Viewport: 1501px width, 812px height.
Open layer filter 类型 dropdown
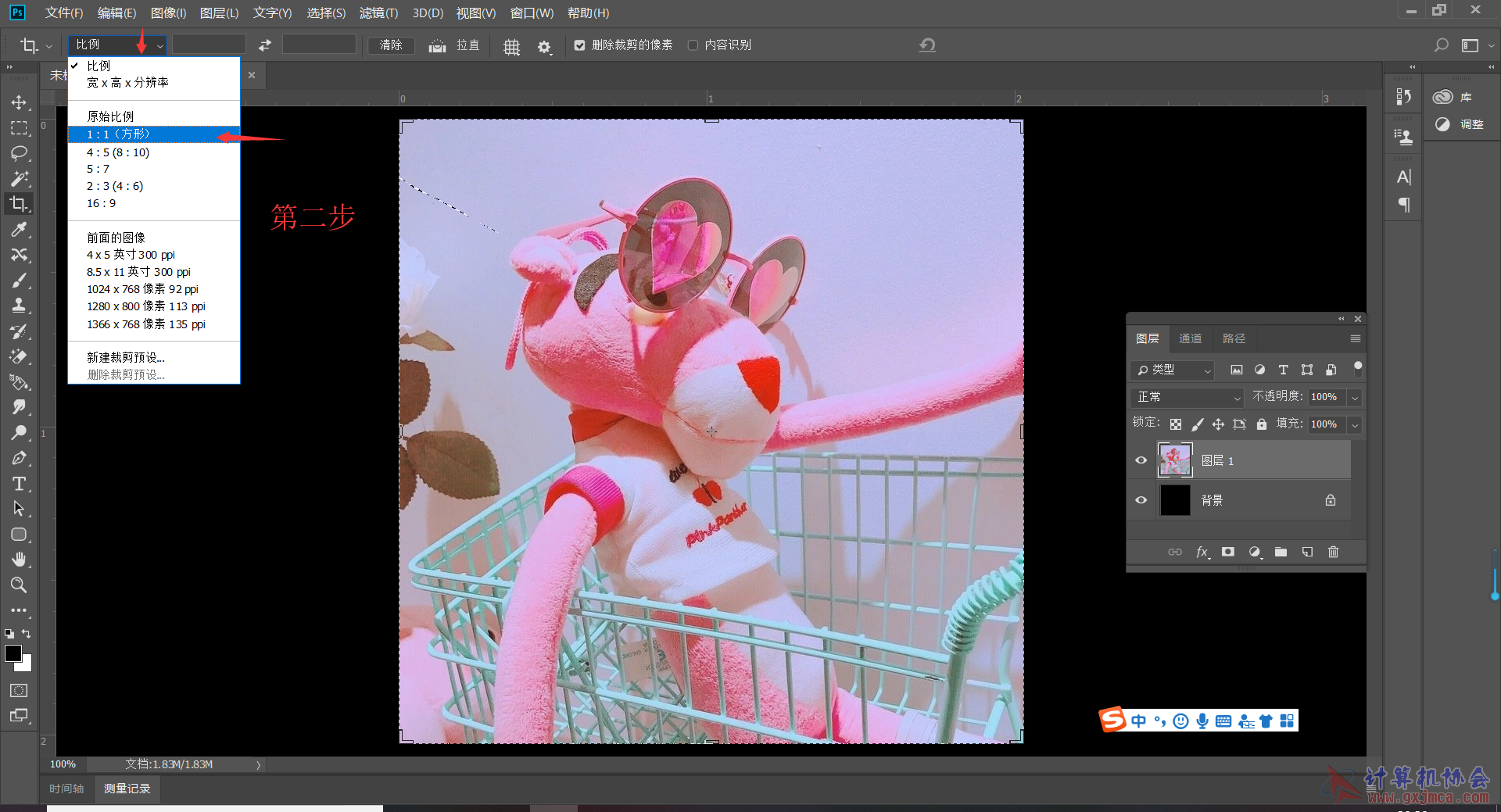(x=1172, y=370)
